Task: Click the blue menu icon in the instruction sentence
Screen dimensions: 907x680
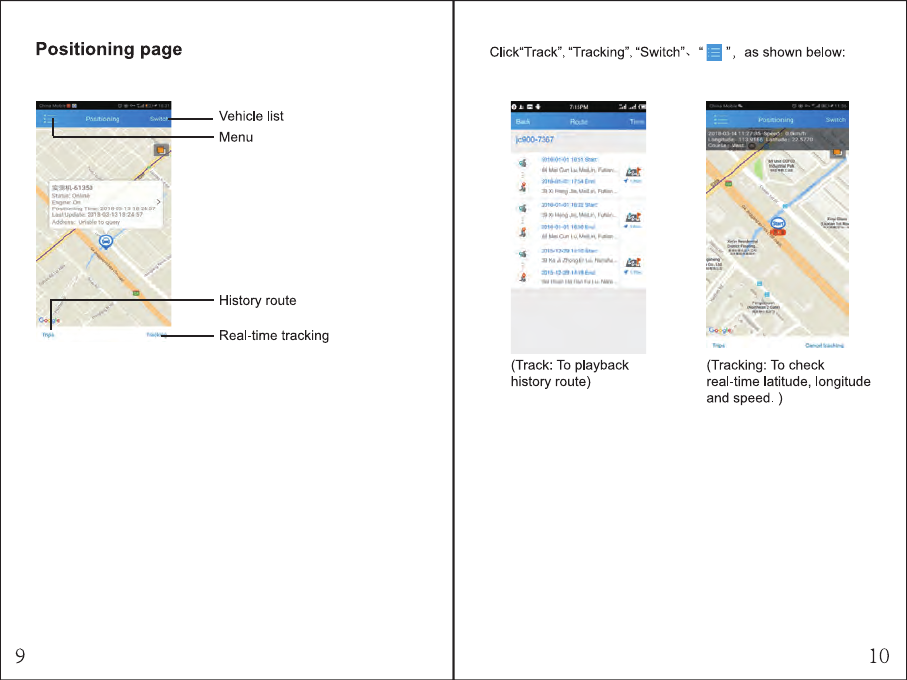Action: (714, 52)
